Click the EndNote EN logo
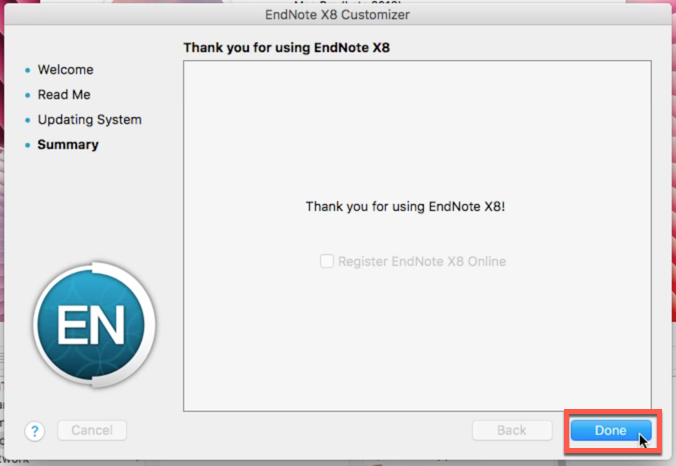This screenshot has width=676, height=466. (94, 324)
